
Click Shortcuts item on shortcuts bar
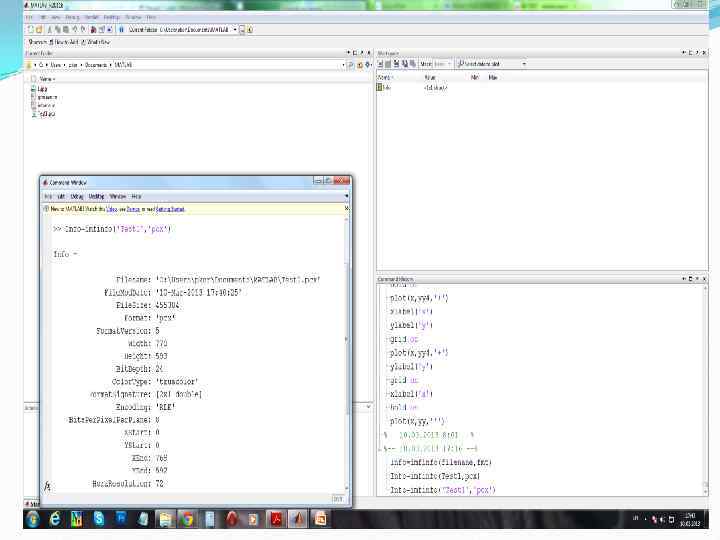37,42
